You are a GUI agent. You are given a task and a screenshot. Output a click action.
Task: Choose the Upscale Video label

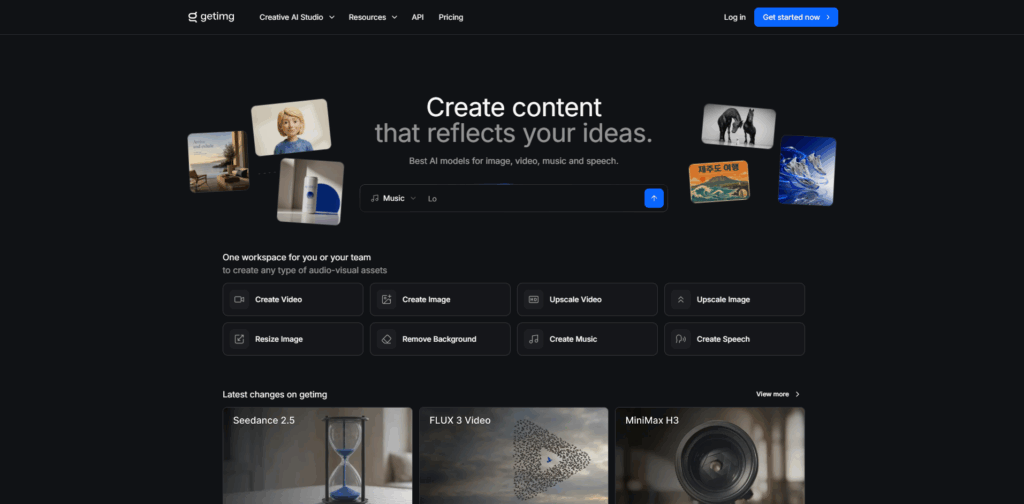tap(575, 300)
